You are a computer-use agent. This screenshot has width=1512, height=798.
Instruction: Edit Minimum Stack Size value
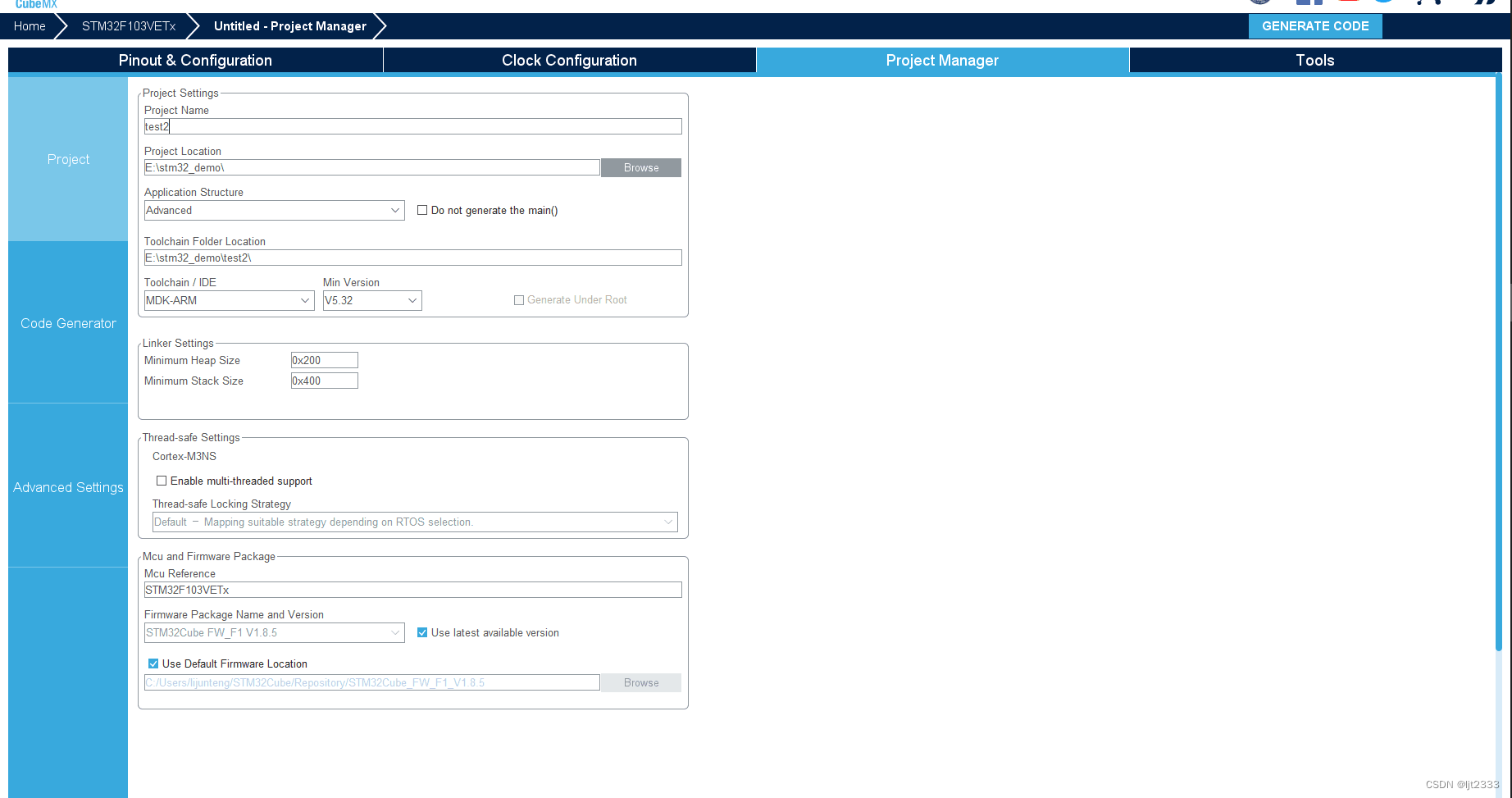pos(325,381)
